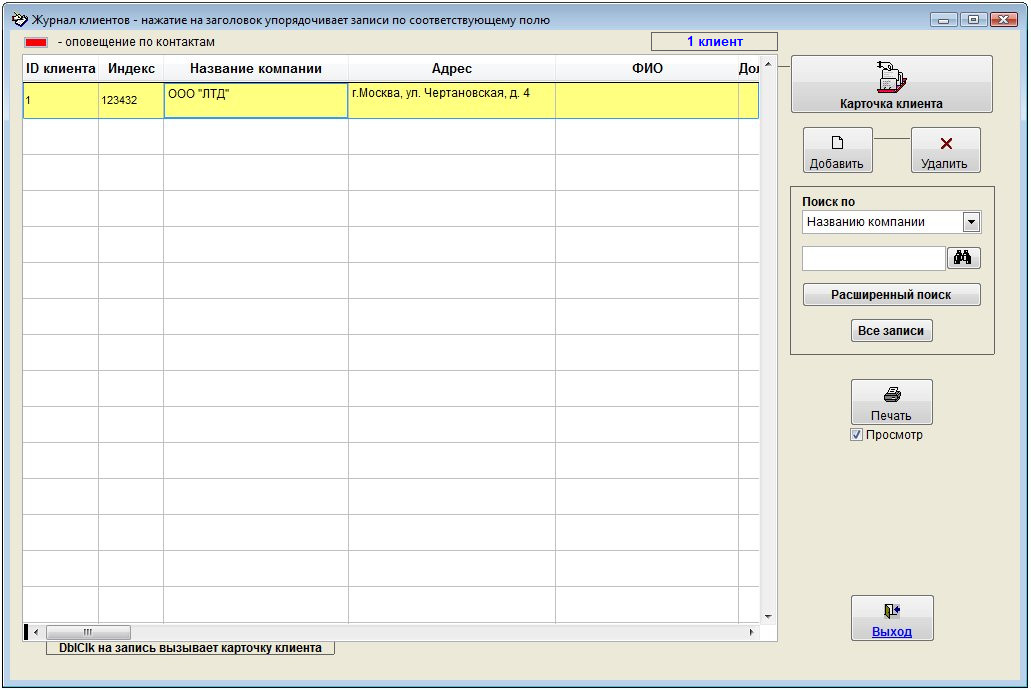Close the Журнал клиентов window
The width and height of the screenshot is (1031, 690).
coord(1004,20)
